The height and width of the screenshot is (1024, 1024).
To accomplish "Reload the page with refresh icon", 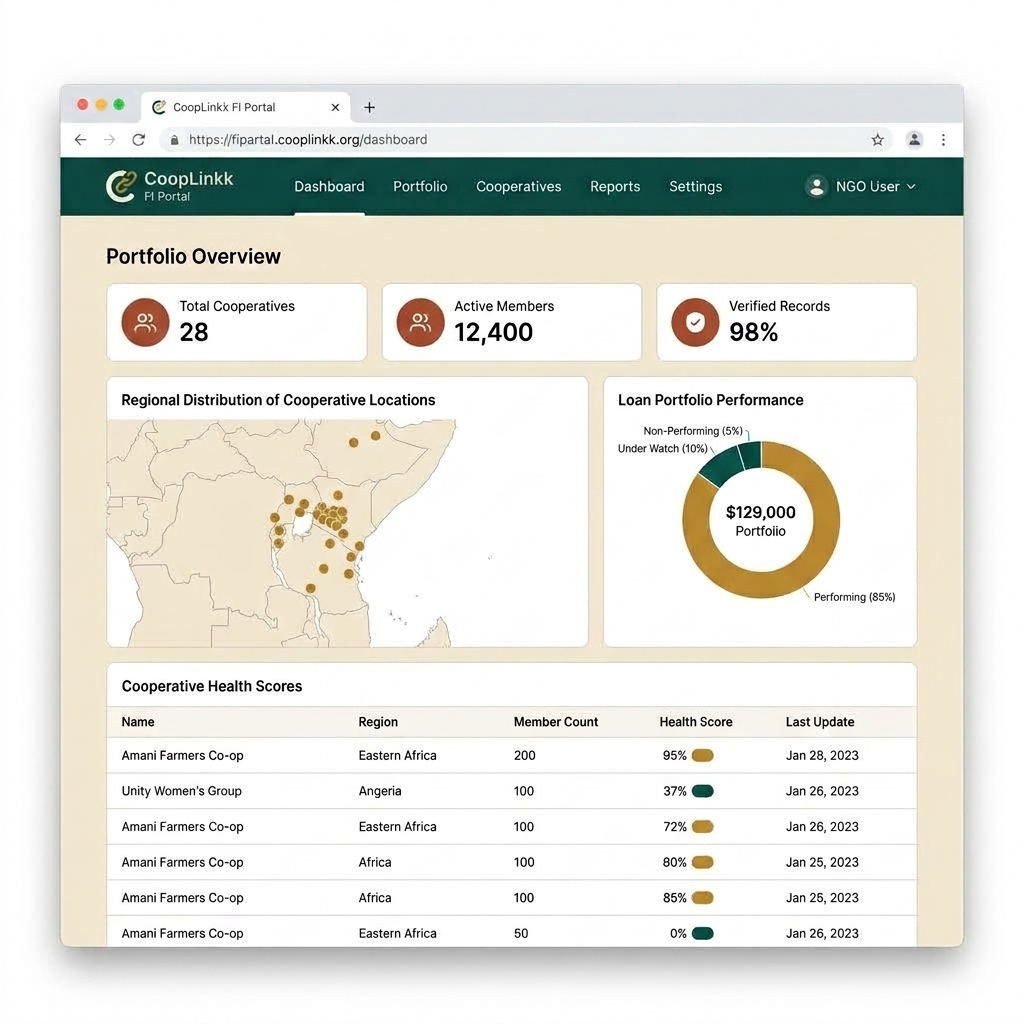I will 138,140.
